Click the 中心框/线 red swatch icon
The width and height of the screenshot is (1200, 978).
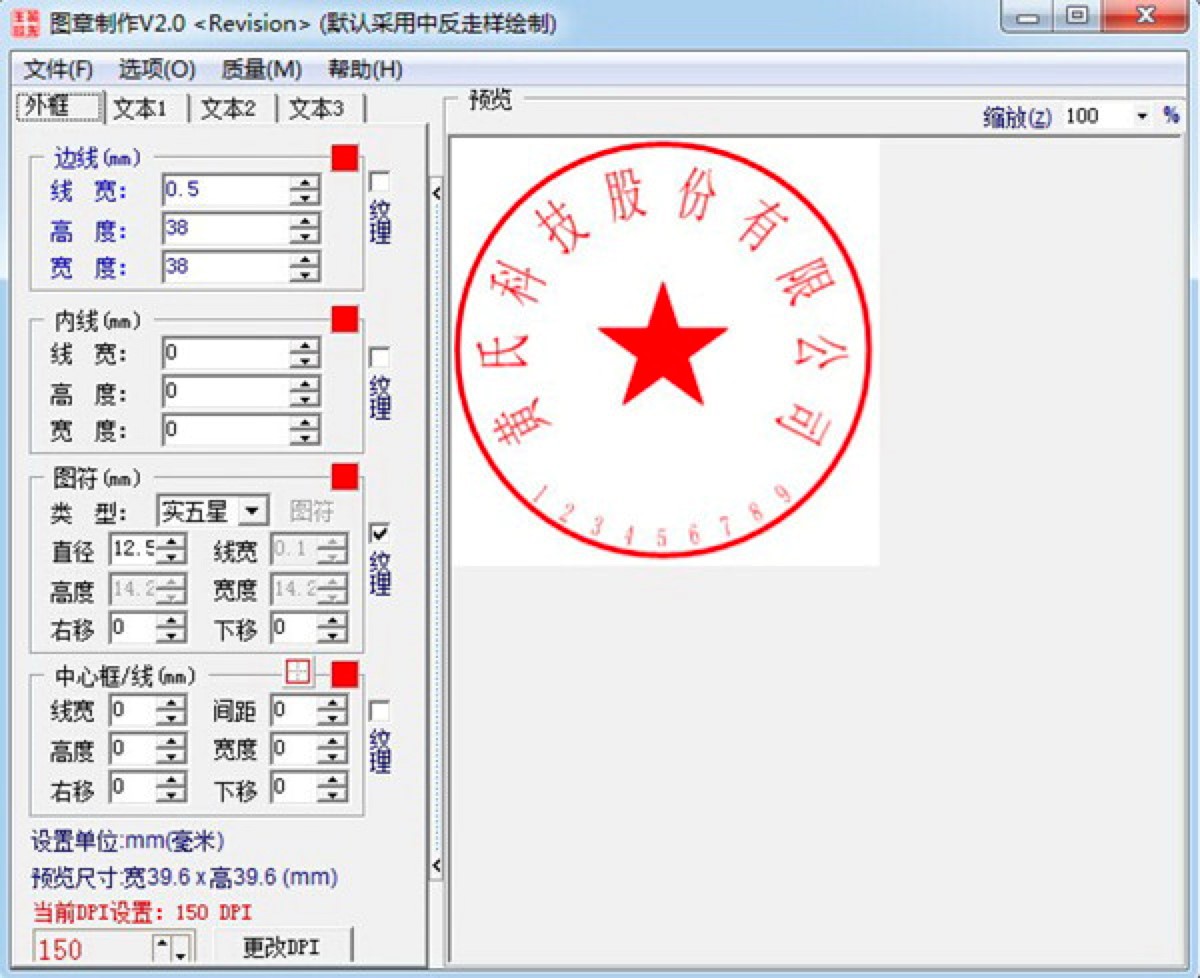[x=343, y=674]
